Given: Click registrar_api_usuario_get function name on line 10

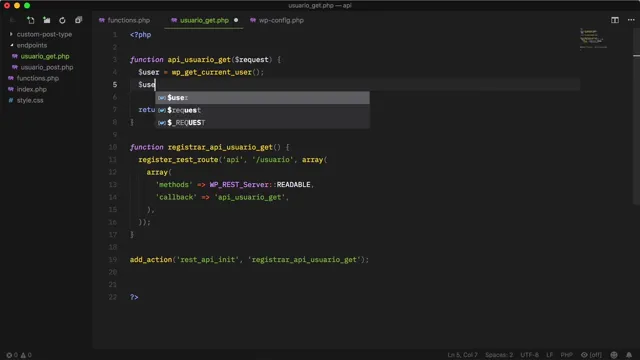Looking at the screenshot, I should click(x=220, y=147).
